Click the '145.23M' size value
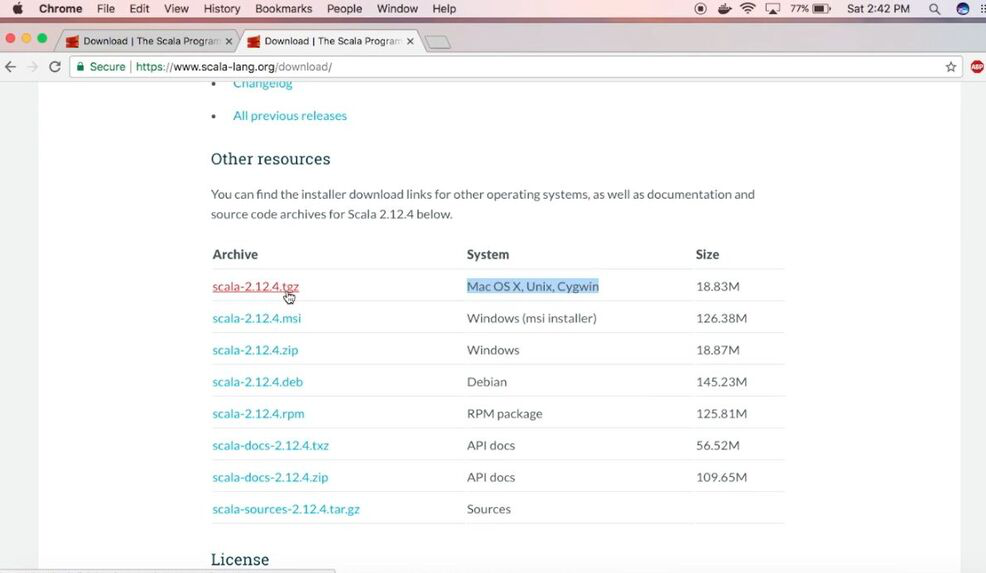Viewport: 986px width, 573px height. click(x=721, y=382)
